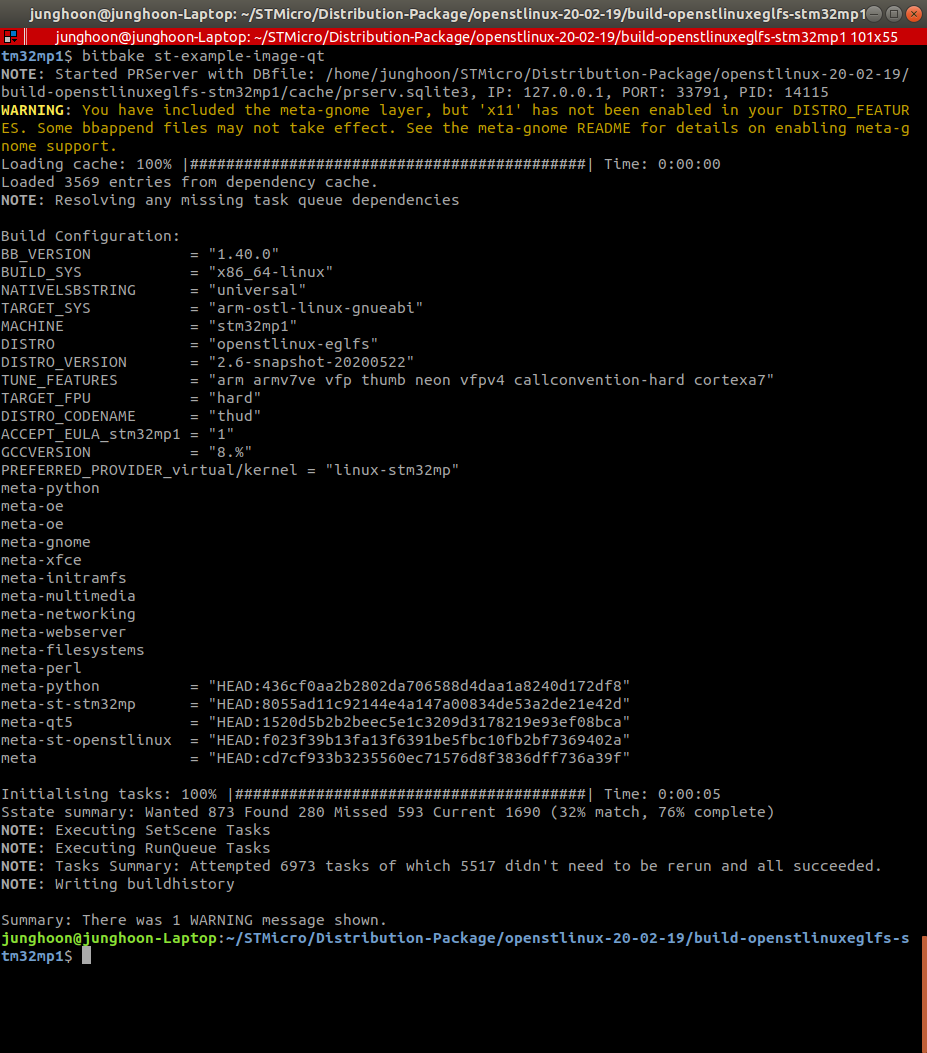Click the orange scrollbar handle
Image resolution: width=927 pixels, height=1053 pixels.
click(924, 995)
